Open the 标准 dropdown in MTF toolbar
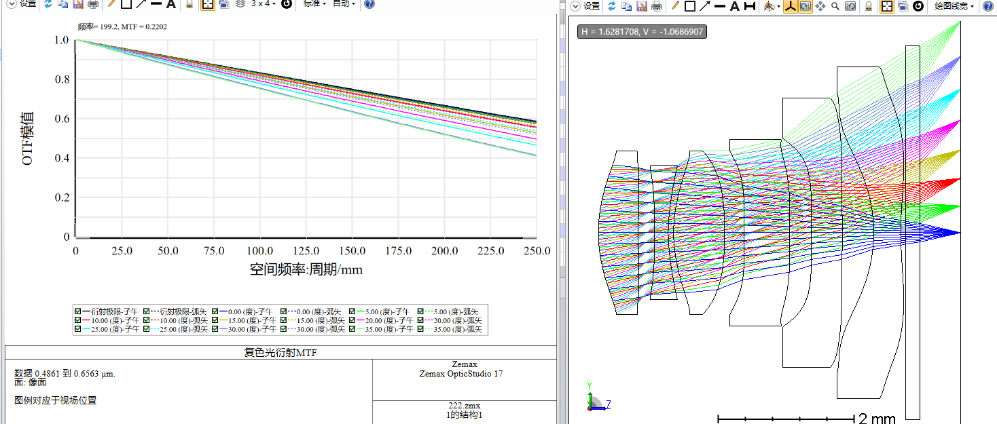 pos(313,5)
